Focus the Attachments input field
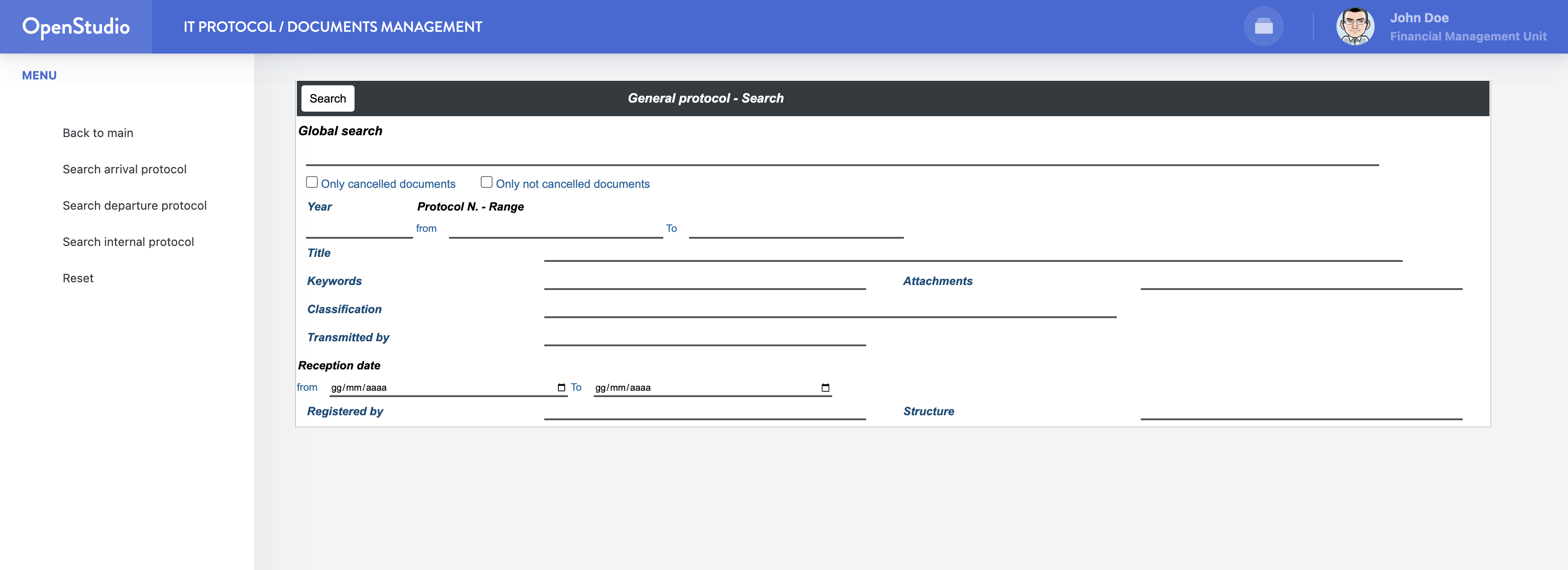This screenshot has width=1568, height=570. pyautogui.click(x=1302, y=280)
